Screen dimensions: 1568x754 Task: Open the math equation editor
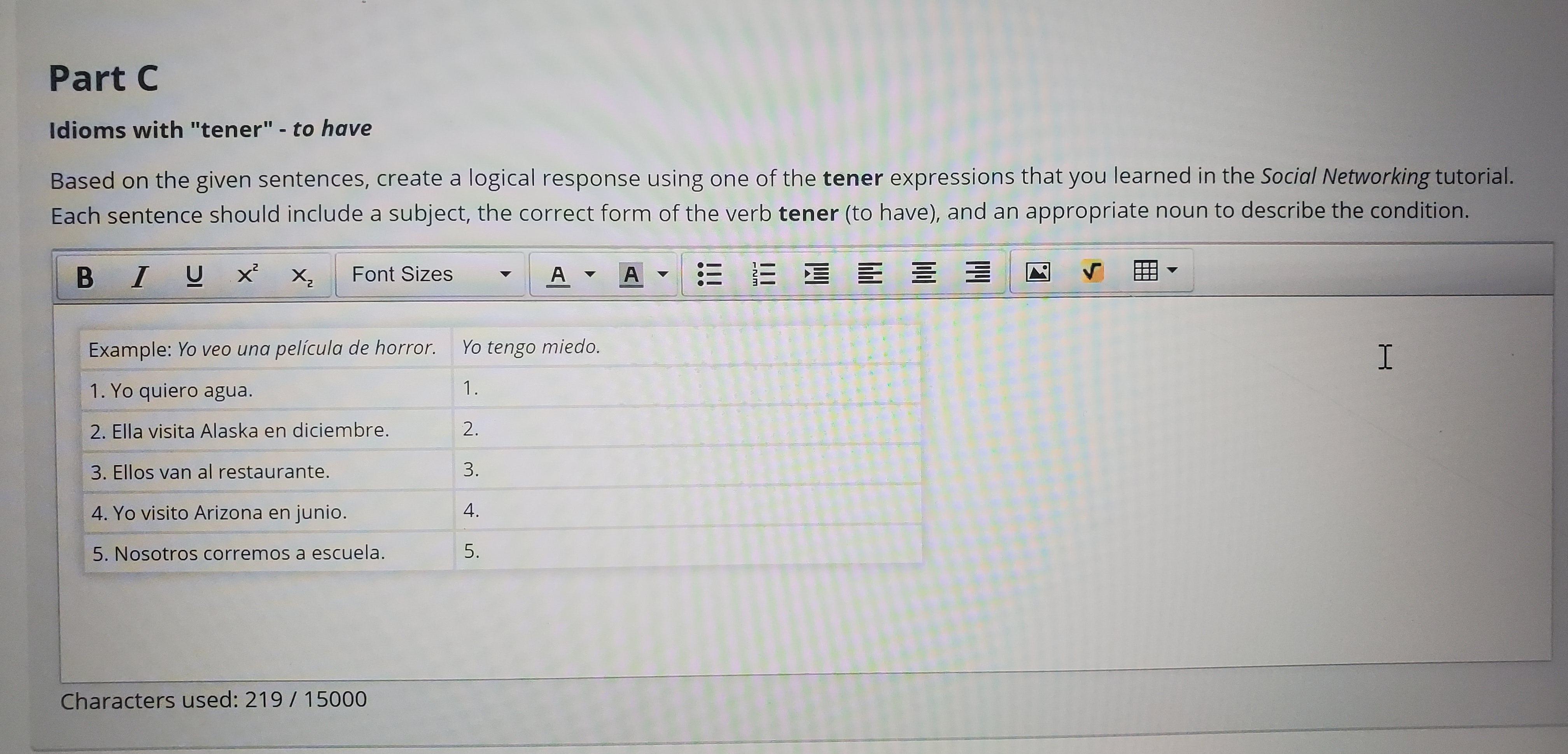tap(1092, 271)
